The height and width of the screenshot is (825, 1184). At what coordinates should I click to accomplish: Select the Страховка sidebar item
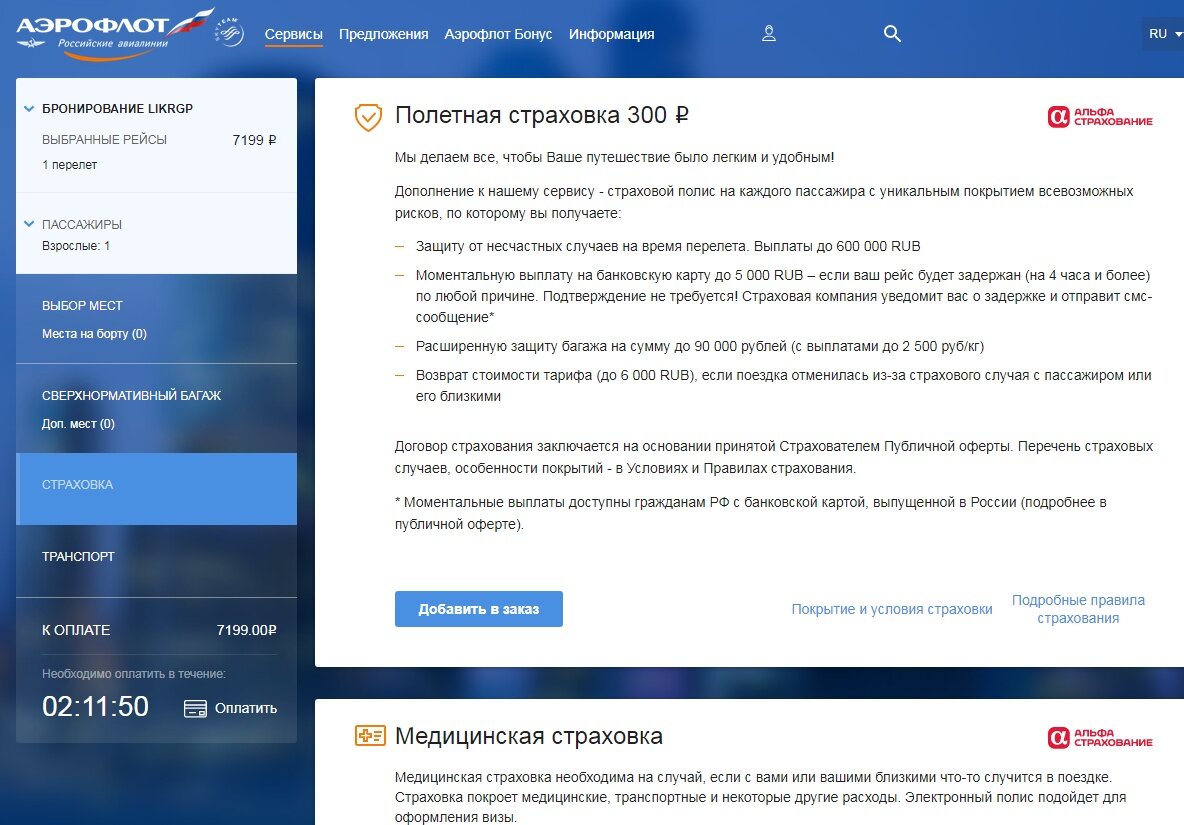(156, 488)
